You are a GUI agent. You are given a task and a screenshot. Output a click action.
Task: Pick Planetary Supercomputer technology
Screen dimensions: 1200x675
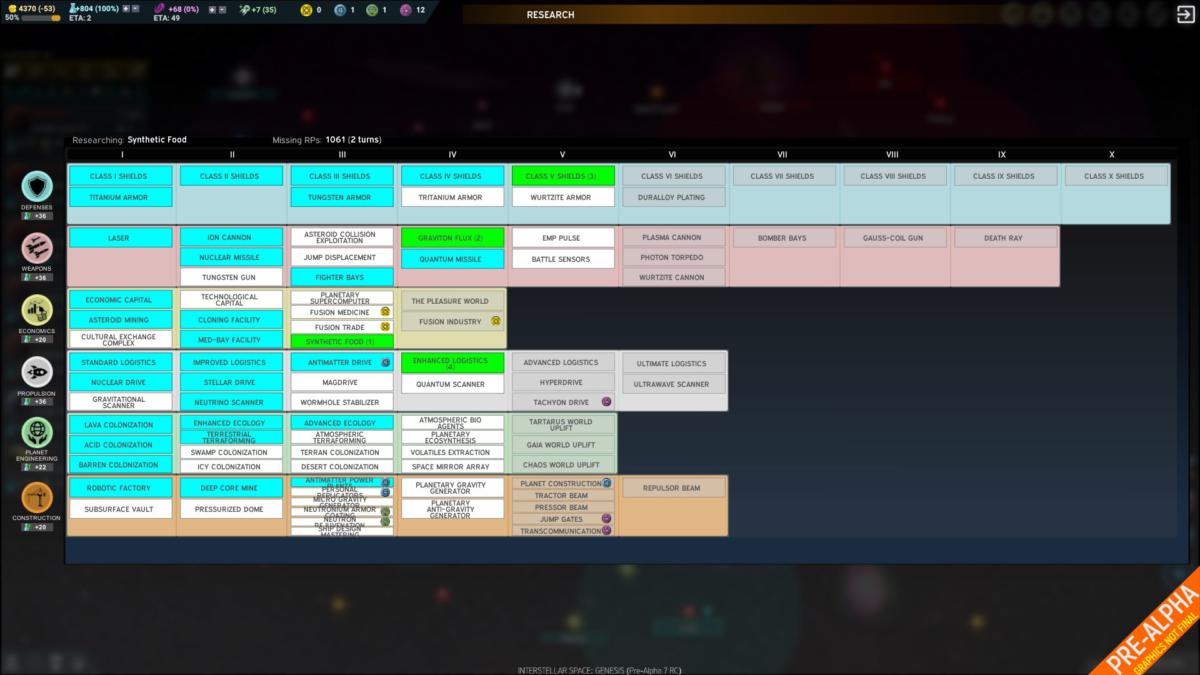pos(342,298)
